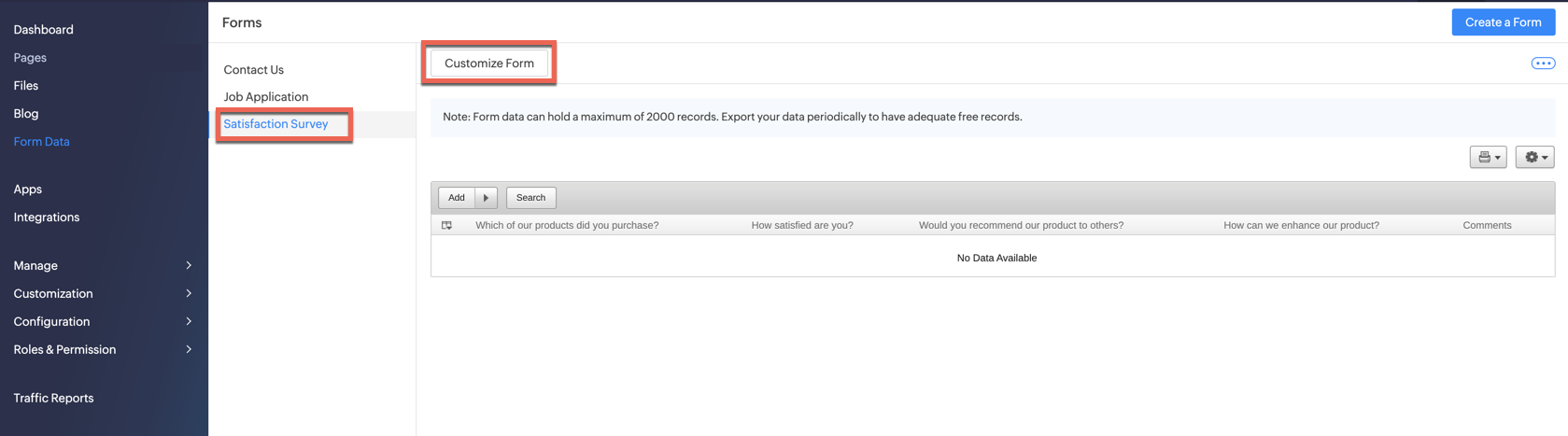Open the gear settings dropdown

click(x=1534, y=157)
